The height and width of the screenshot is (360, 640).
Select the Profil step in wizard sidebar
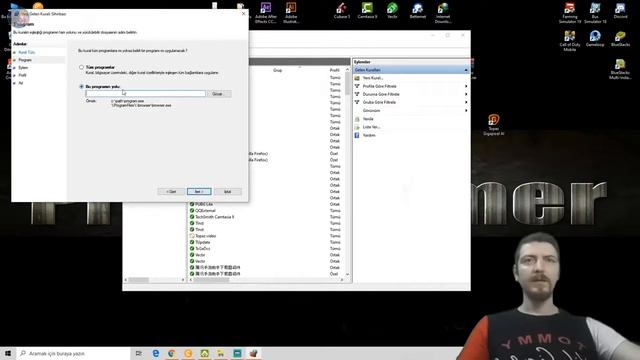tap(22, 75)
